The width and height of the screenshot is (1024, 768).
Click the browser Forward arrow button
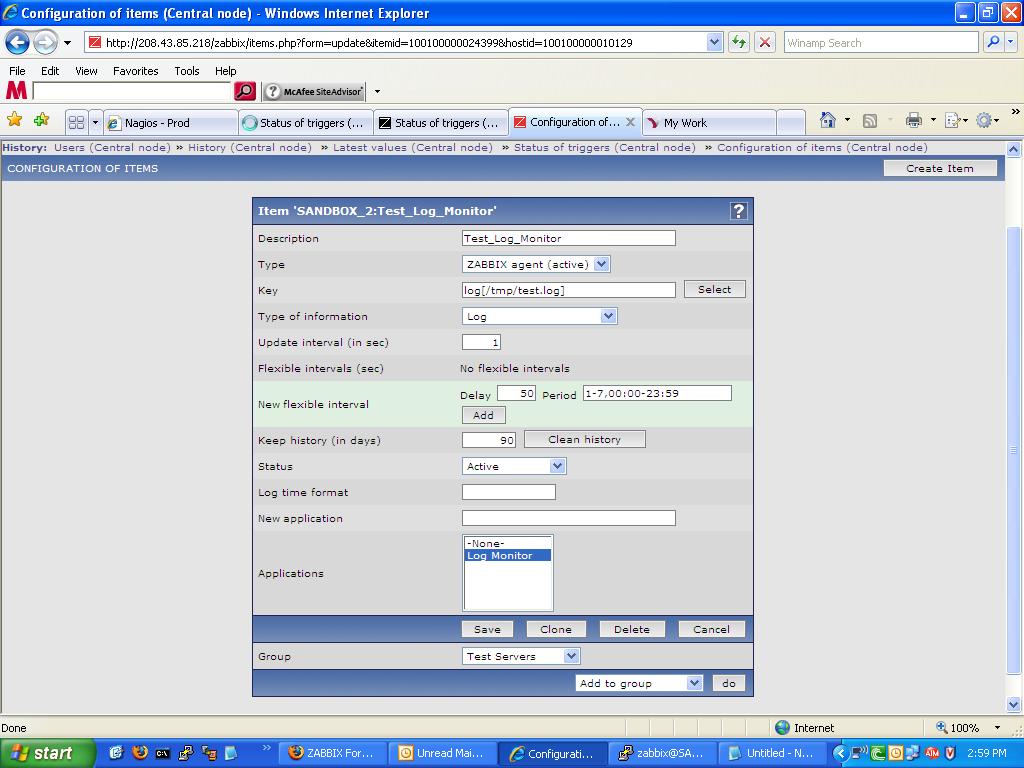[44, 43]
